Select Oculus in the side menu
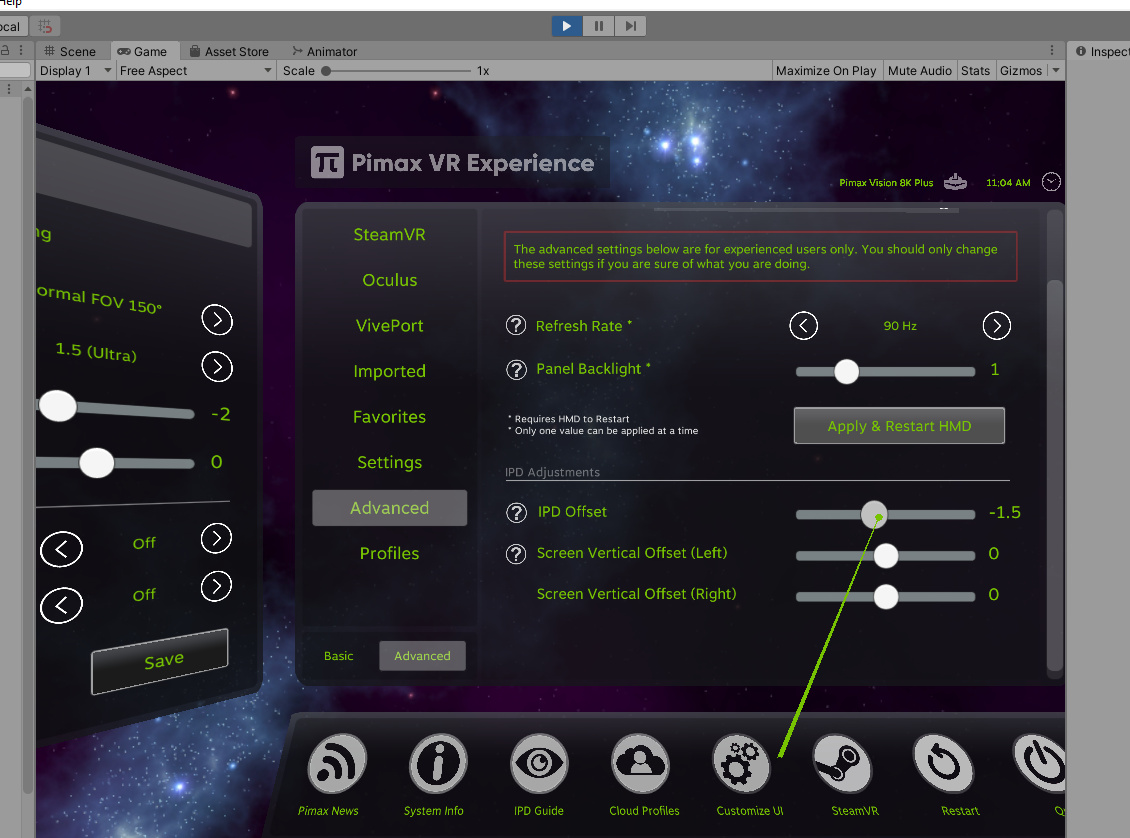 (389, 280)
